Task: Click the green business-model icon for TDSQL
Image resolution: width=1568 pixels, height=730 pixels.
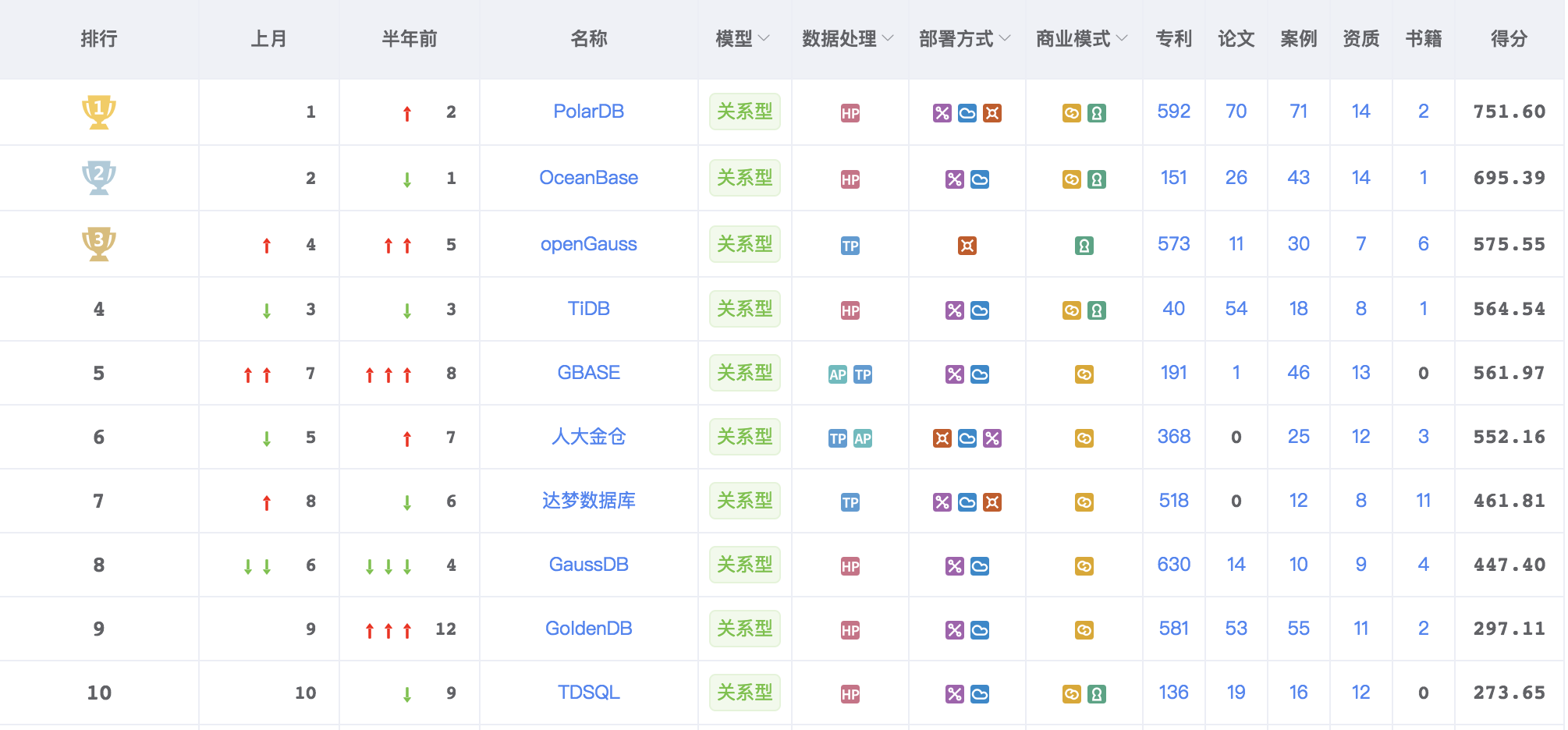Action: pos(1097,694)
